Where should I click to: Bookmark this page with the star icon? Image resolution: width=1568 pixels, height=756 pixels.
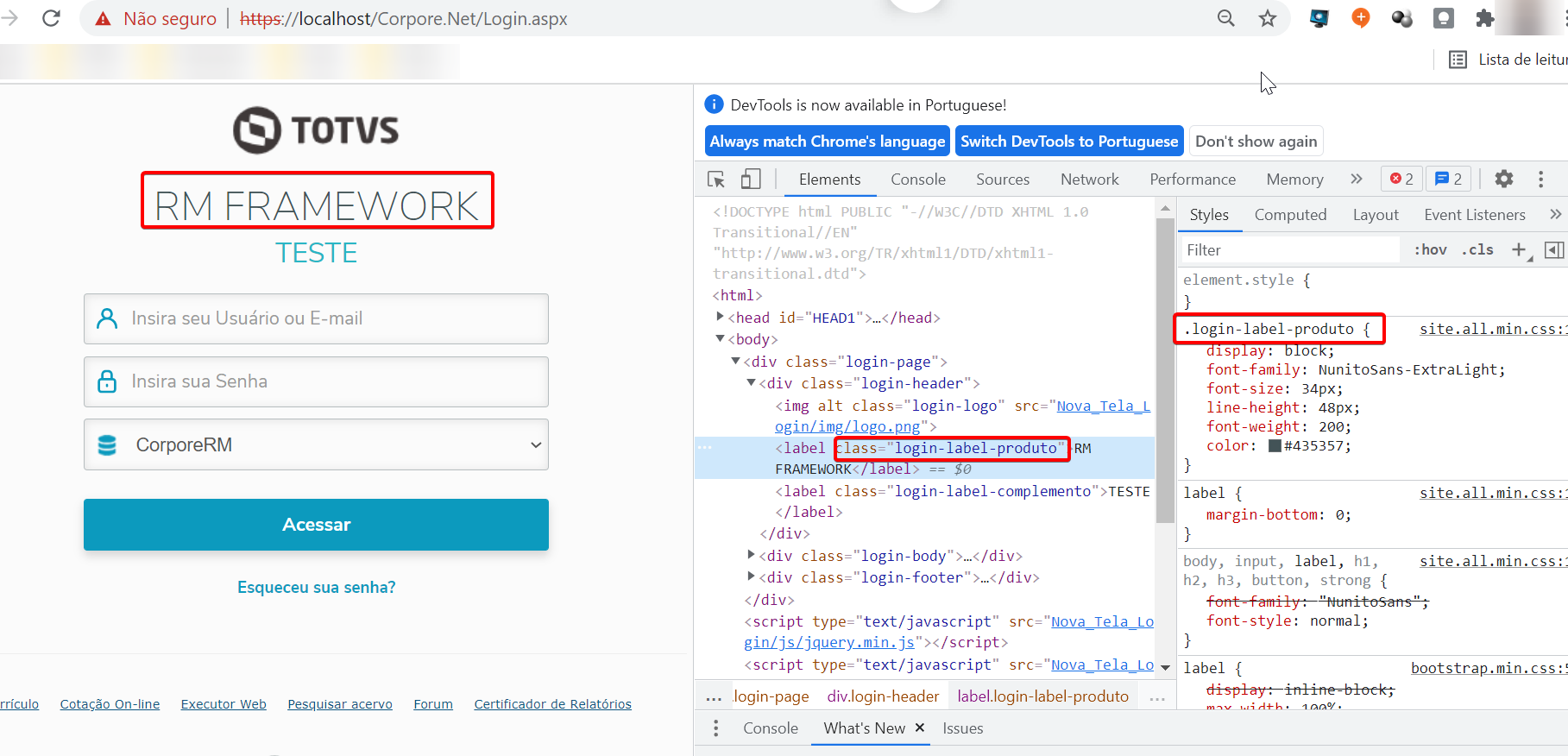[1267, 18]
